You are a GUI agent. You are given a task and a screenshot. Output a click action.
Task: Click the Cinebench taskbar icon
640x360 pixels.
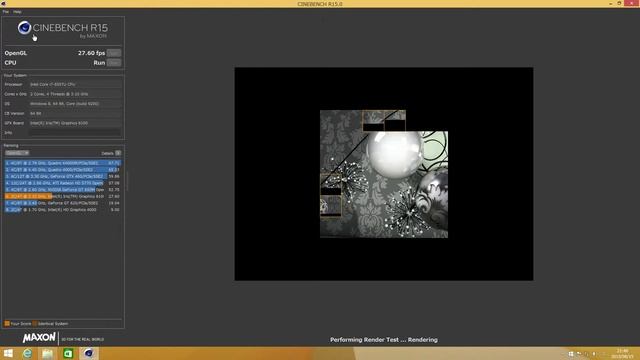pyautogui.click(x=89, y=353)
